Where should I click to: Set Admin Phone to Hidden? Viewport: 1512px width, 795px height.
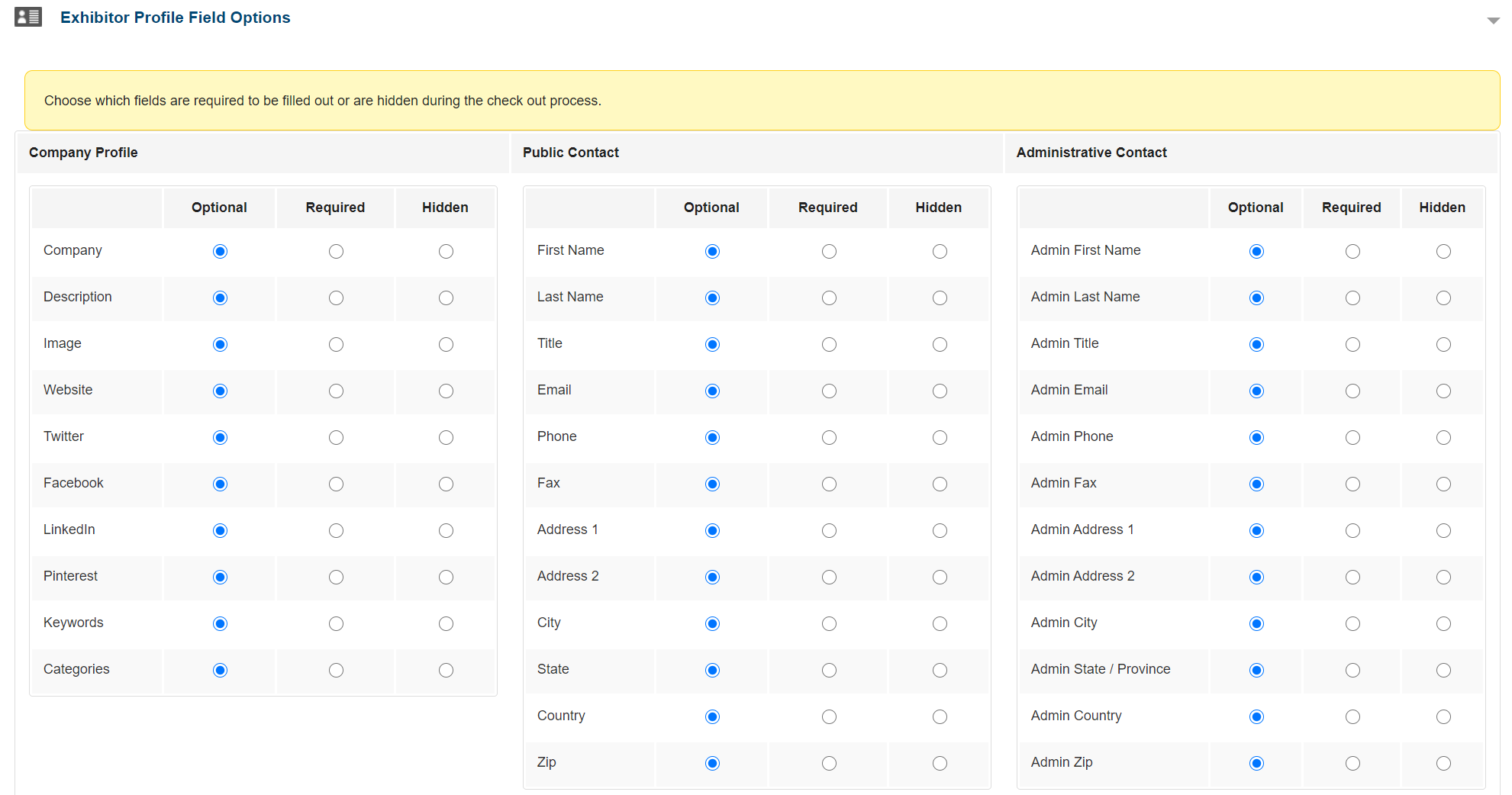[1443, 438]
